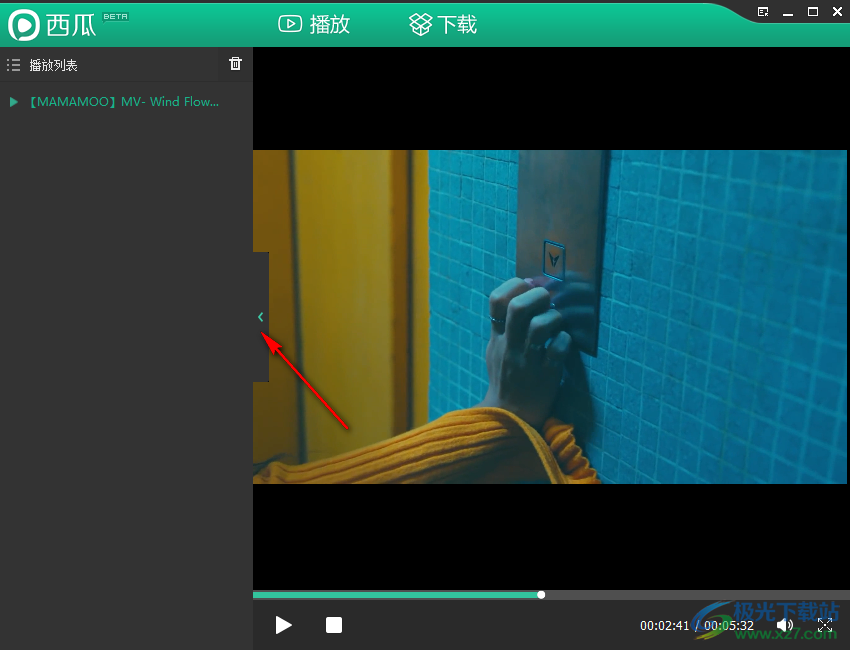Collapse the playlist panel with the chevron
Viewport: 850px width, 650px height.
261,317
